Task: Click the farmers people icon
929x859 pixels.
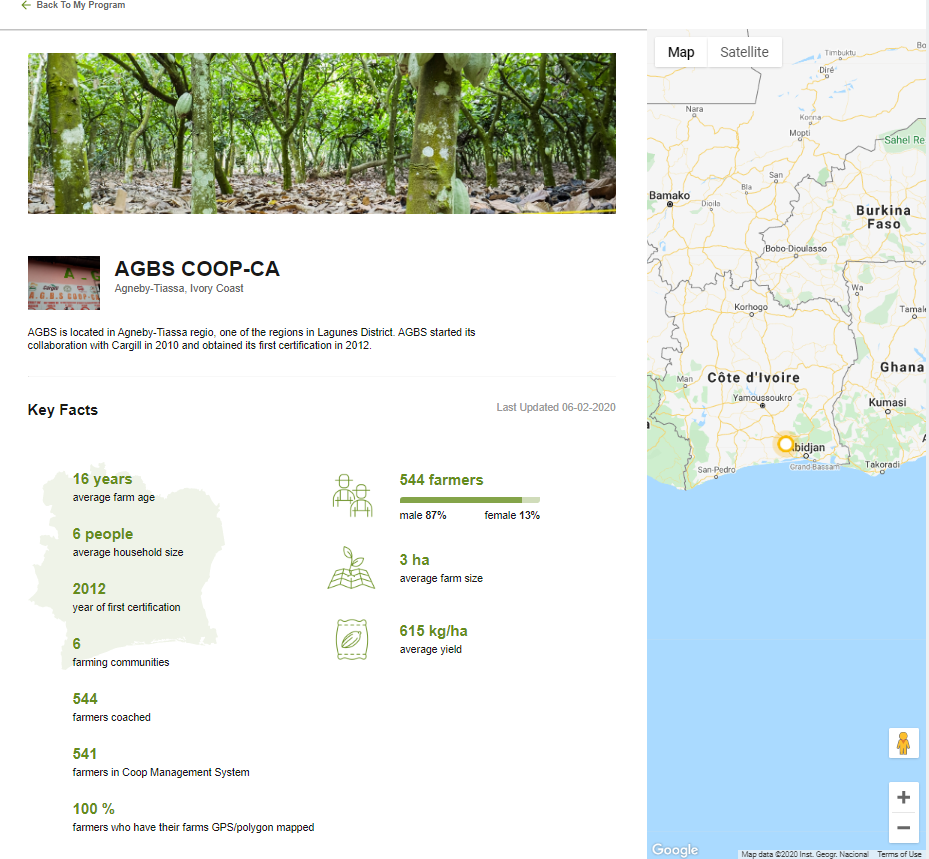Action: tap(352, 494)
